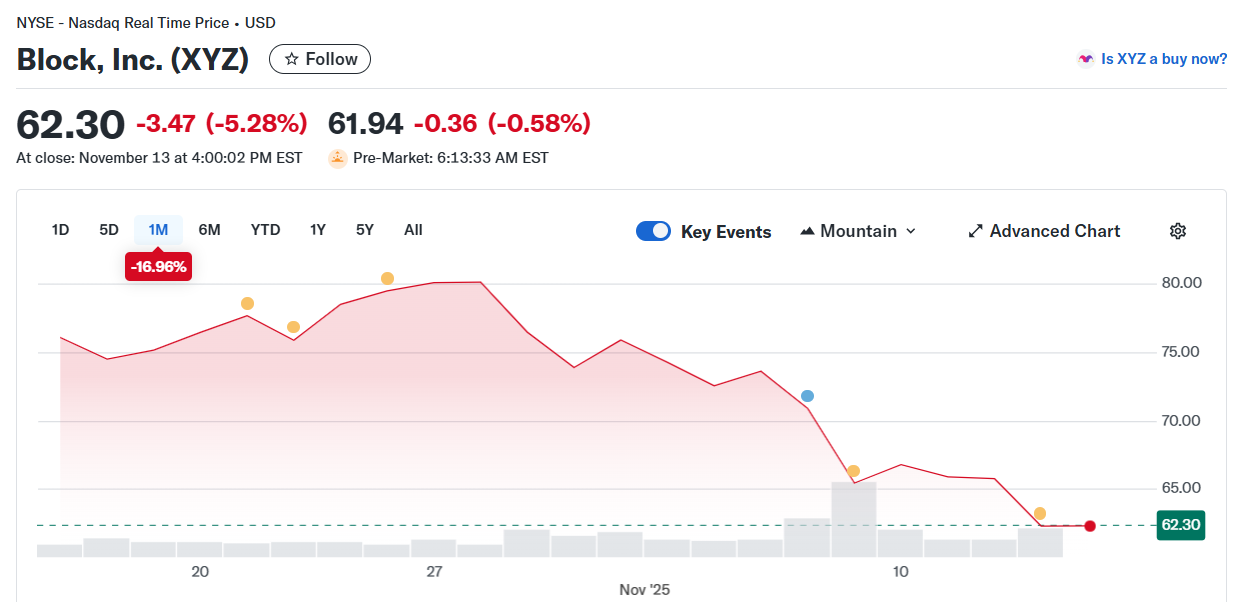This screenshot has height=602, width=1237.
Task: Select the 1D time range tab
Action: (x=60, y=230)
